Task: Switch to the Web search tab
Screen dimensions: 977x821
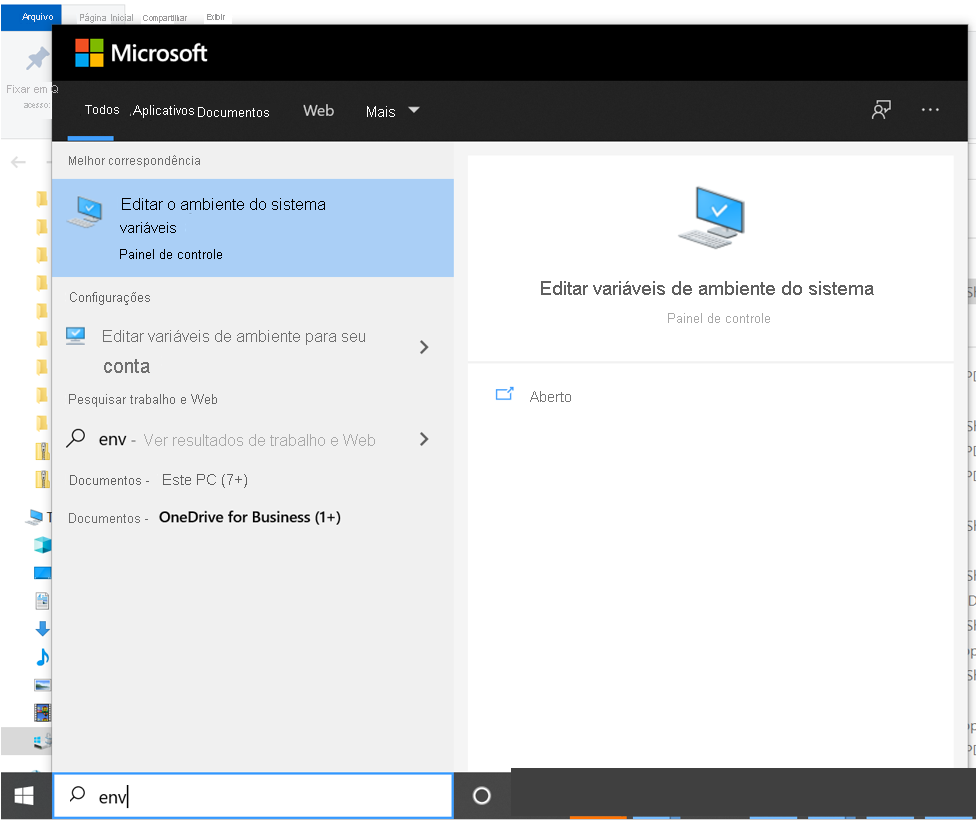Action: (318, 111)
